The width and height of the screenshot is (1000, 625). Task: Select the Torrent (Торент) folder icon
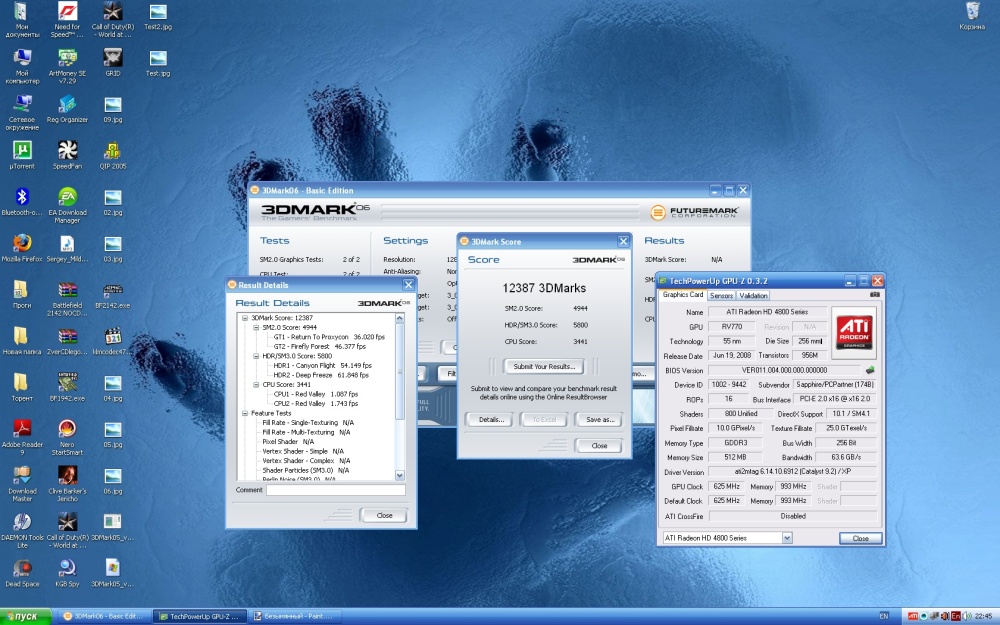pos(22,387)
